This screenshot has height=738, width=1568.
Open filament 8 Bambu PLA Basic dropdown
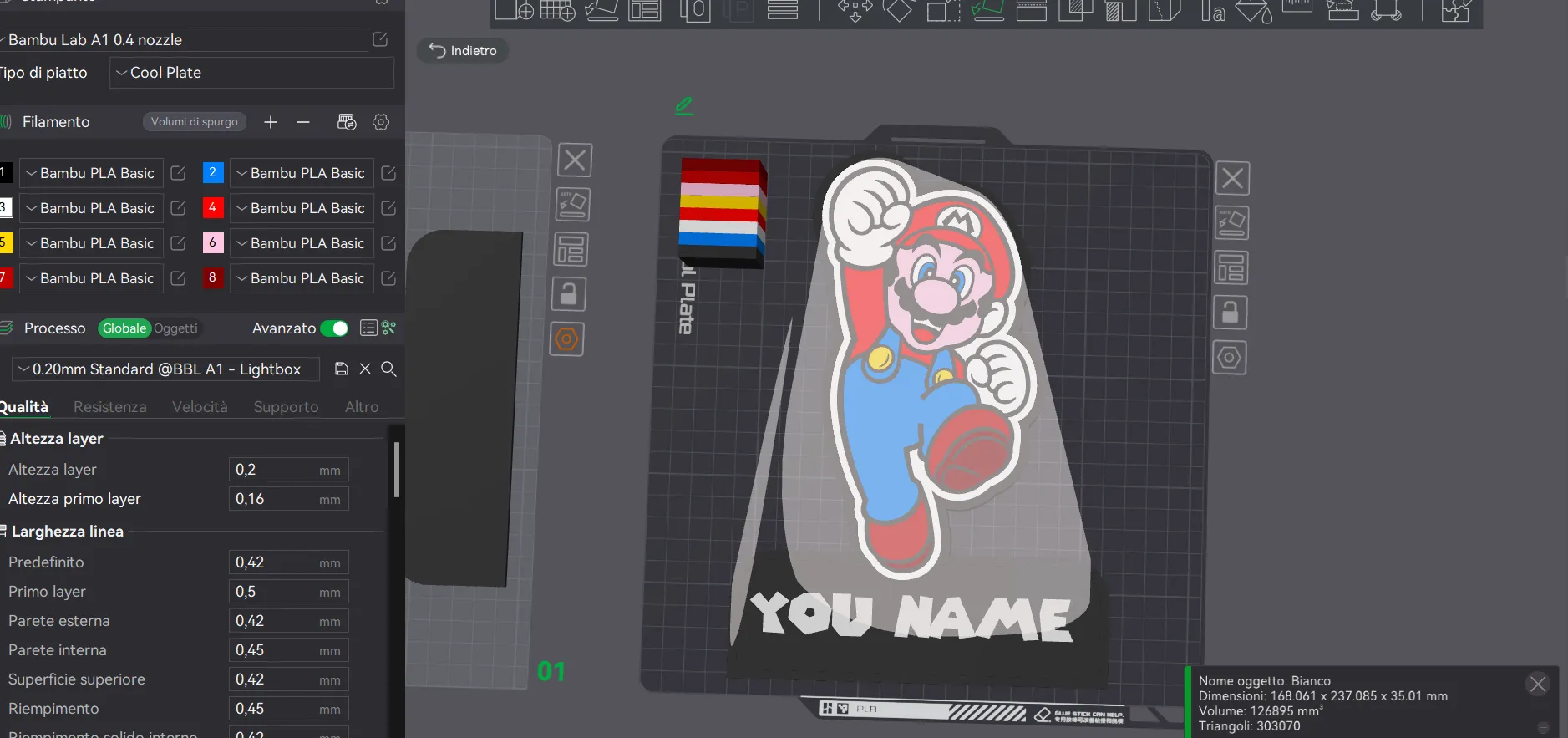tap(302, 278)
